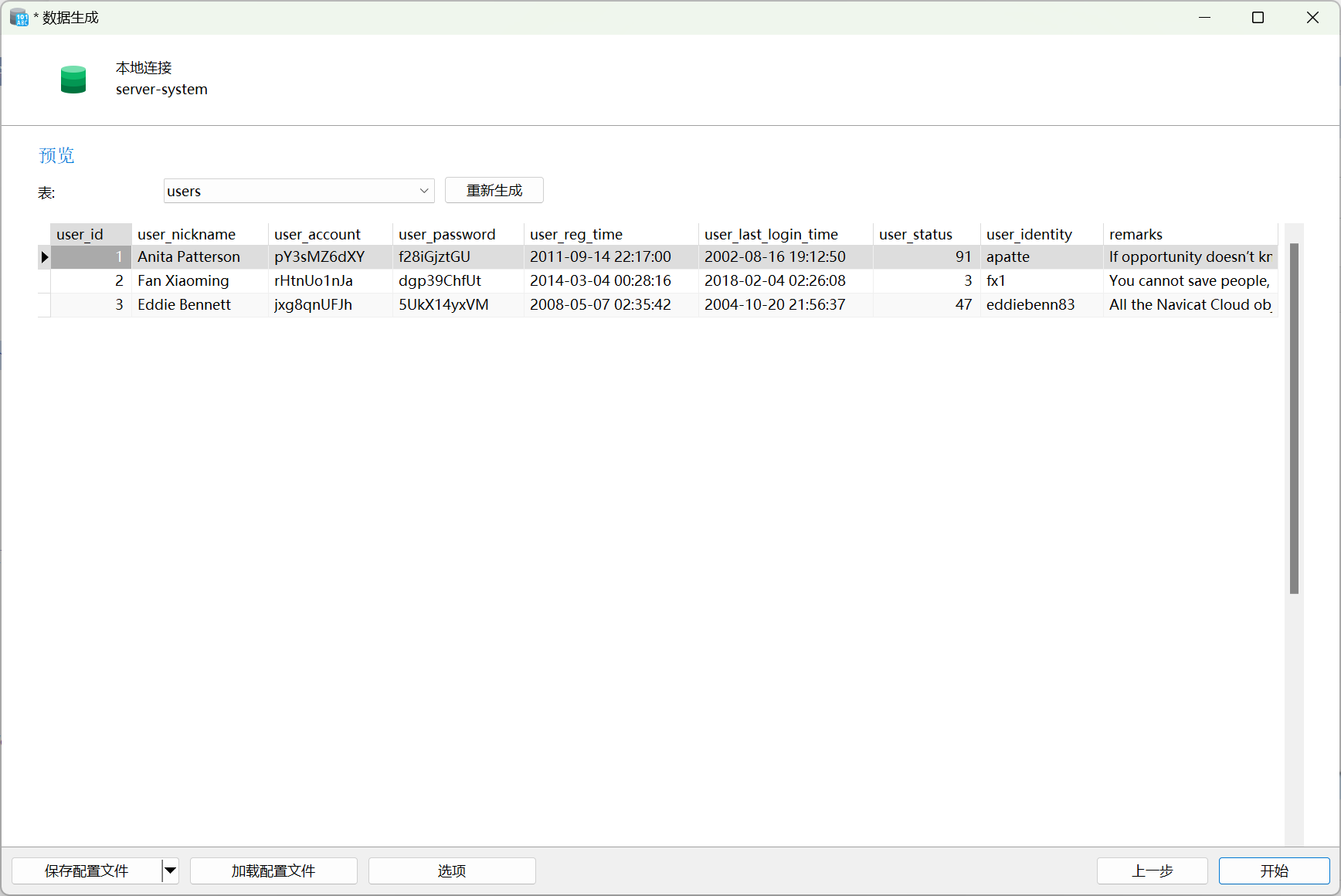Click the eddiebenn83 identity cell
1341x896 pixels.
pyautogui.click(x=1041, y=305)
